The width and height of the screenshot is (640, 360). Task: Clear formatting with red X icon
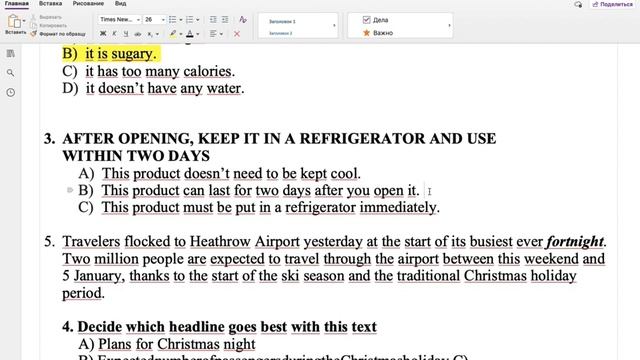(x=237, y=34)
